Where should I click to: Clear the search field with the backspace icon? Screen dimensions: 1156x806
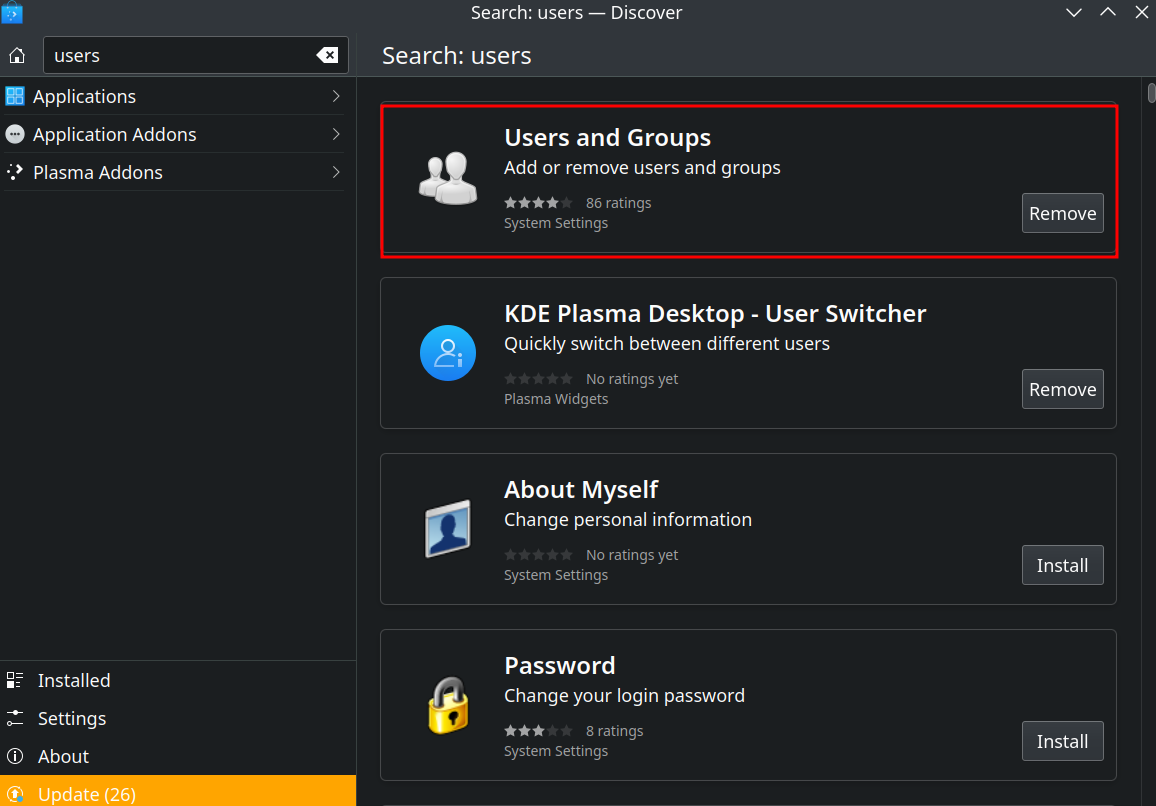pyautogui.click(x=328, y=55)
